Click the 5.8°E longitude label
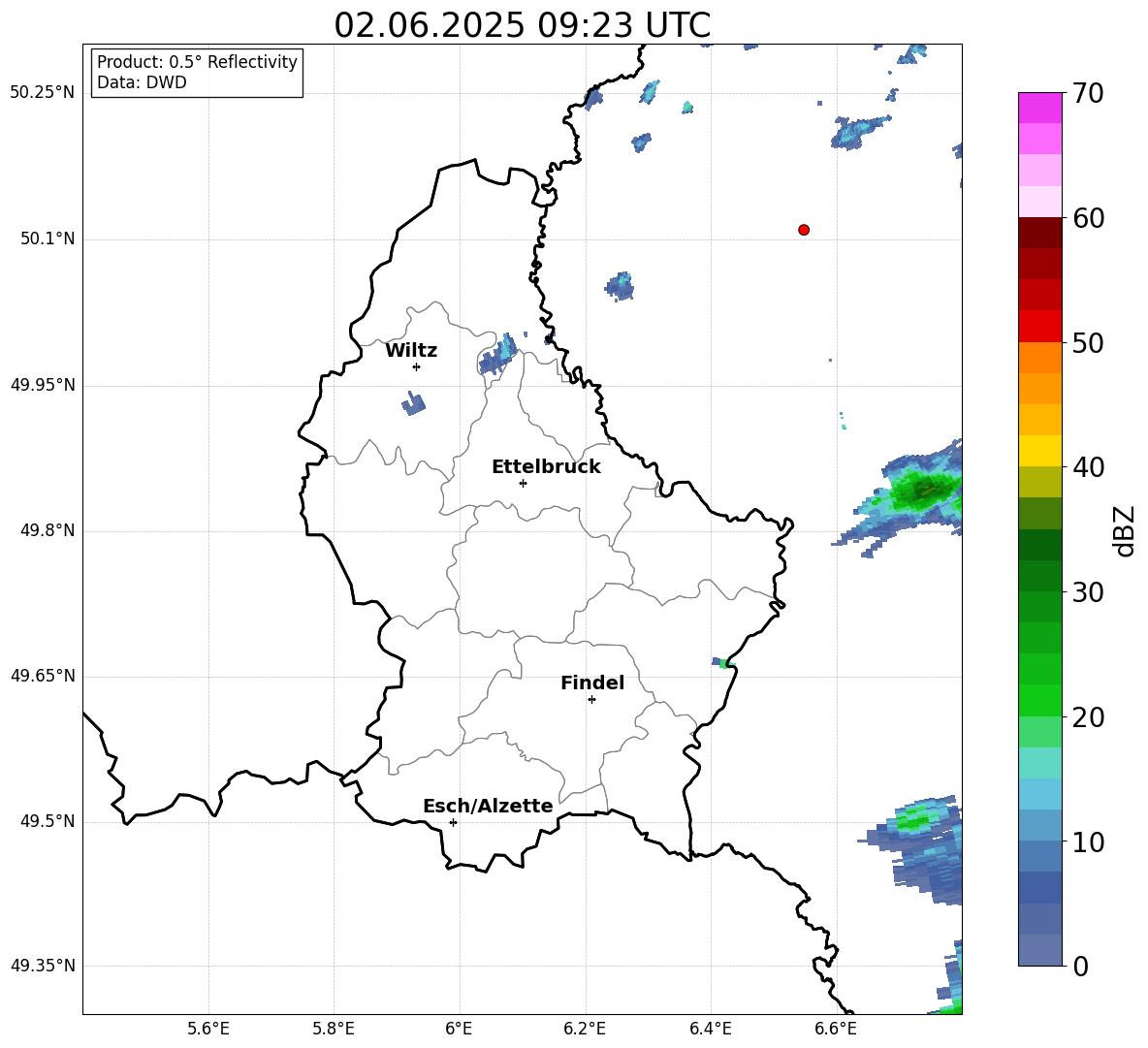Image resolution: width=1148 pixels, height=1048 pixels. pos(334,1029)
